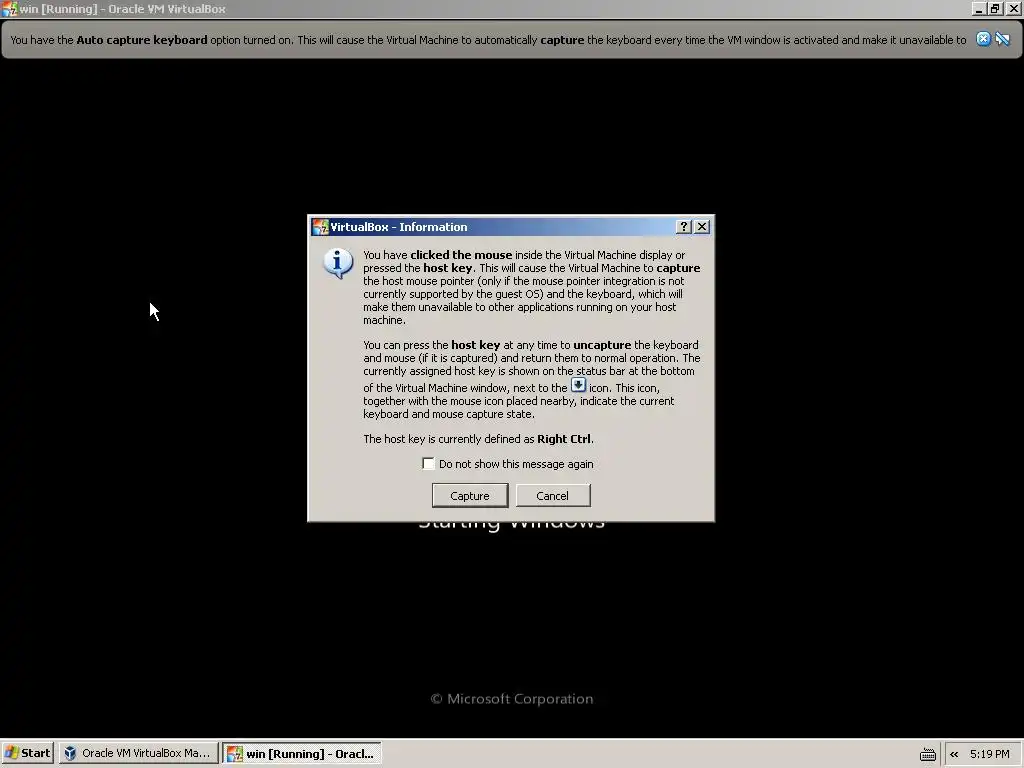Close the VirtualBox Information dialog

coord(702,227)
